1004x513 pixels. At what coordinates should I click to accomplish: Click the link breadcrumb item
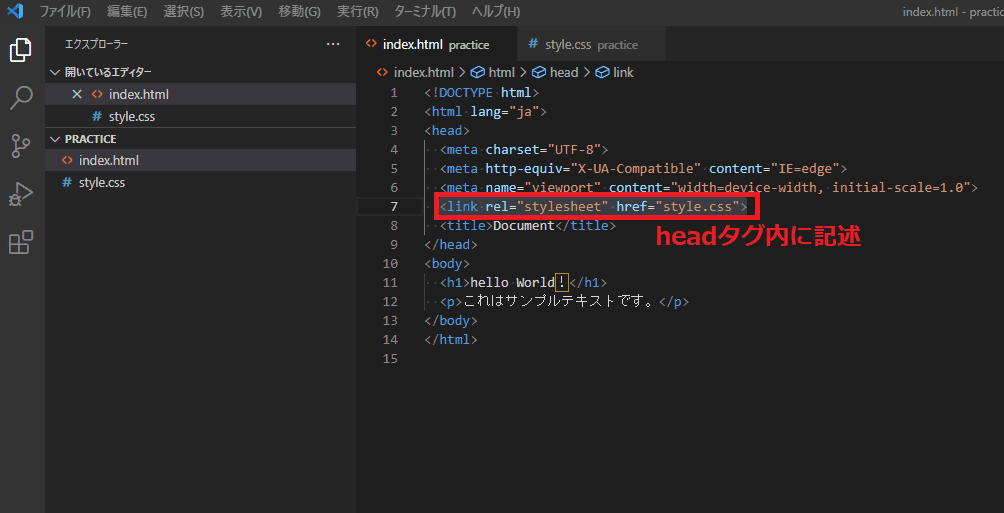[x=623, y=72]
